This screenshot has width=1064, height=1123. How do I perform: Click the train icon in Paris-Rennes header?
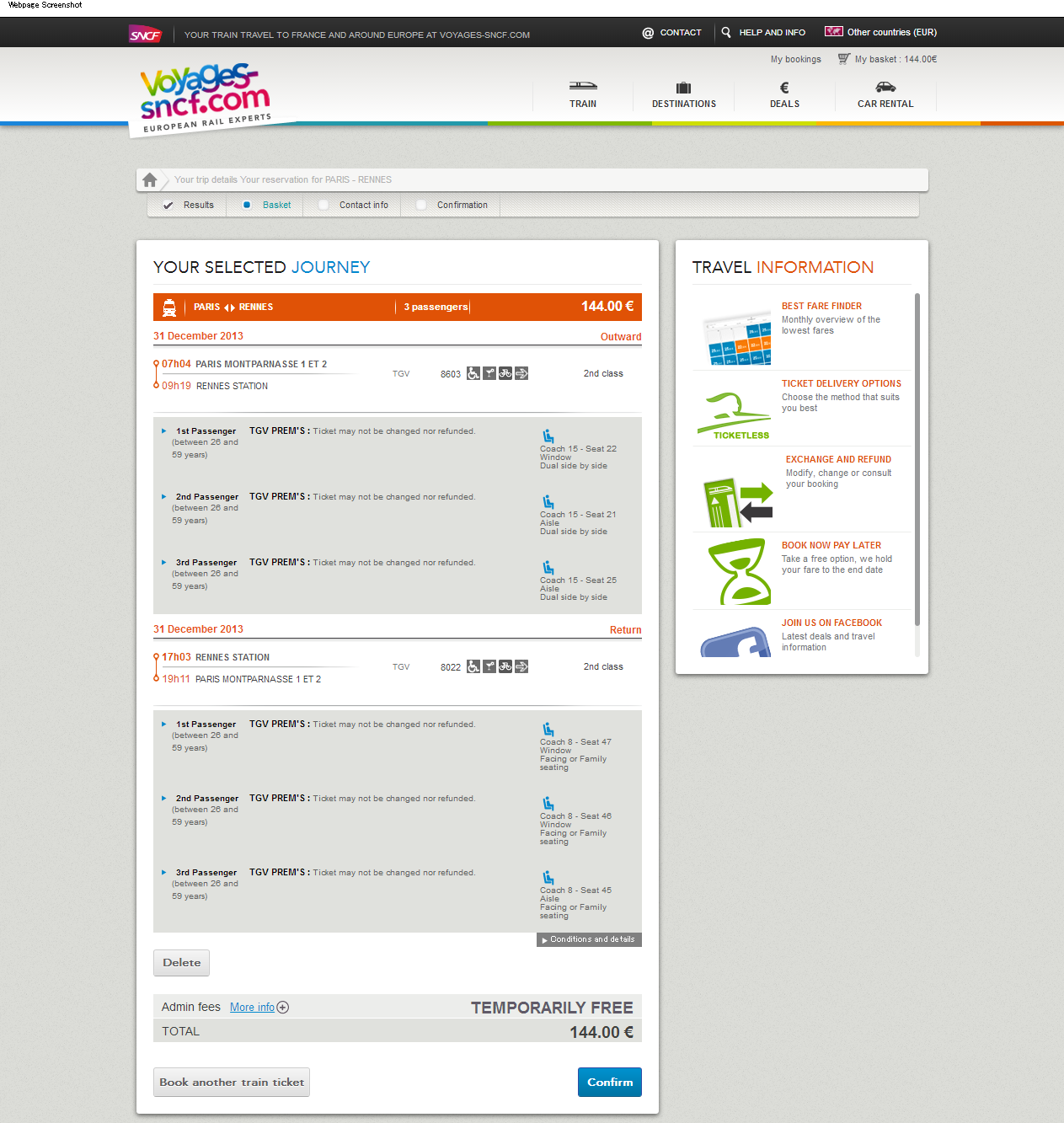(169, 307)
